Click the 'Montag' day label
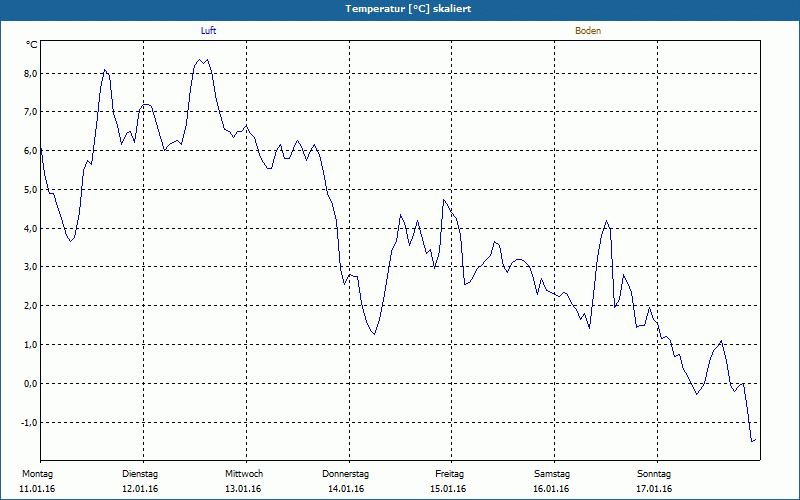The height and width of the screenshot is (500, 800). [x=37, y=474]
